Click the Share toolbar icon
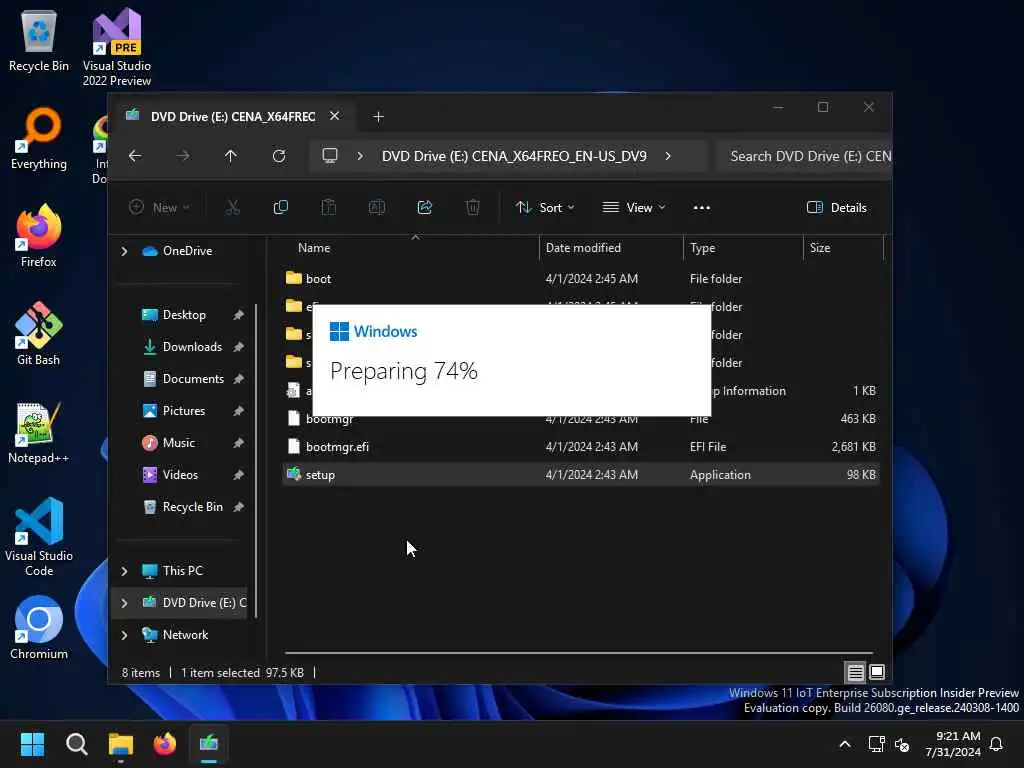The width and height of the screenshot is (1024, 768). pyautogui.click(x=424, y=208)
